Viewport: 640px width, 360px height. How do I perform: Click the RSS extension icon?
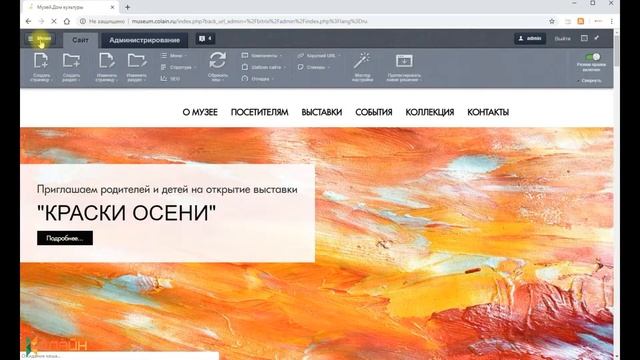coord(580,21)
